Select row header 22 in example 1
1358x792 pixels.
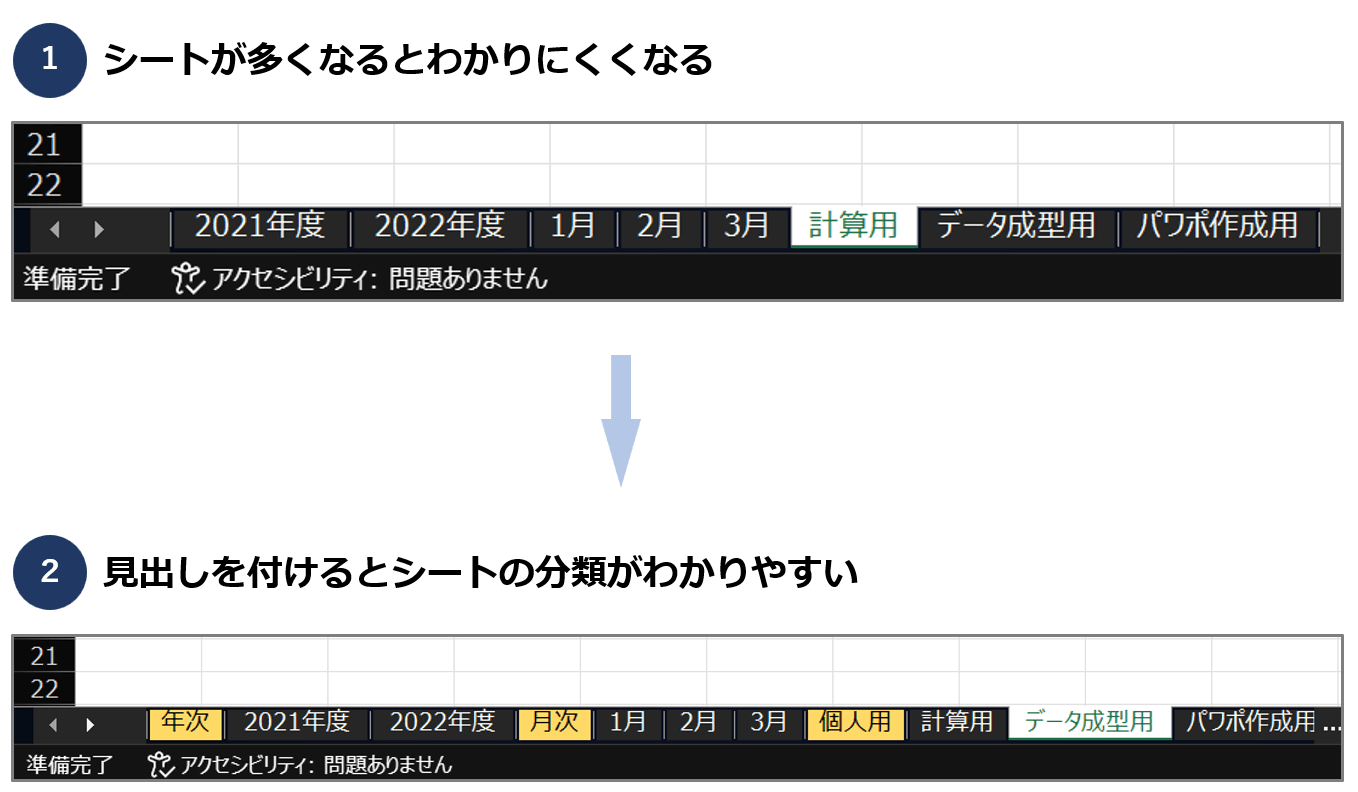tap(45, 185)
